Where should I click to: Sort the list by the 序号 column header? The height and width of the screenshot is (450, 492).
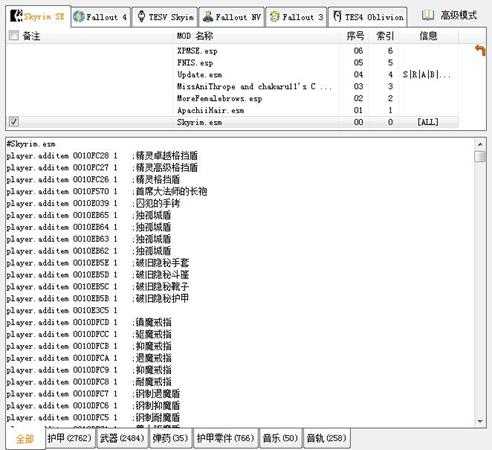355,36
